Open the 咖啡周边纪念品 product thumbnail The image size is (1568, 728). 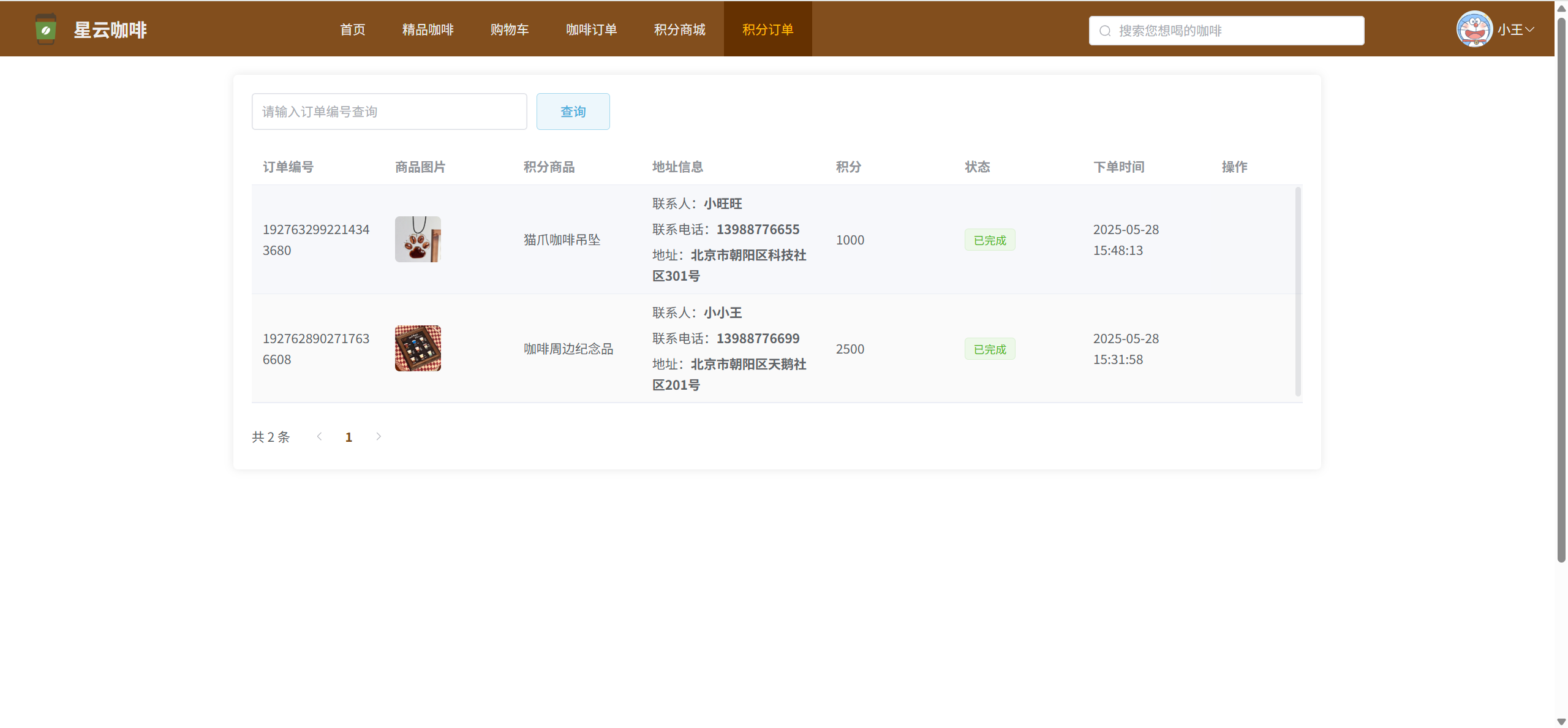point(418,349)
